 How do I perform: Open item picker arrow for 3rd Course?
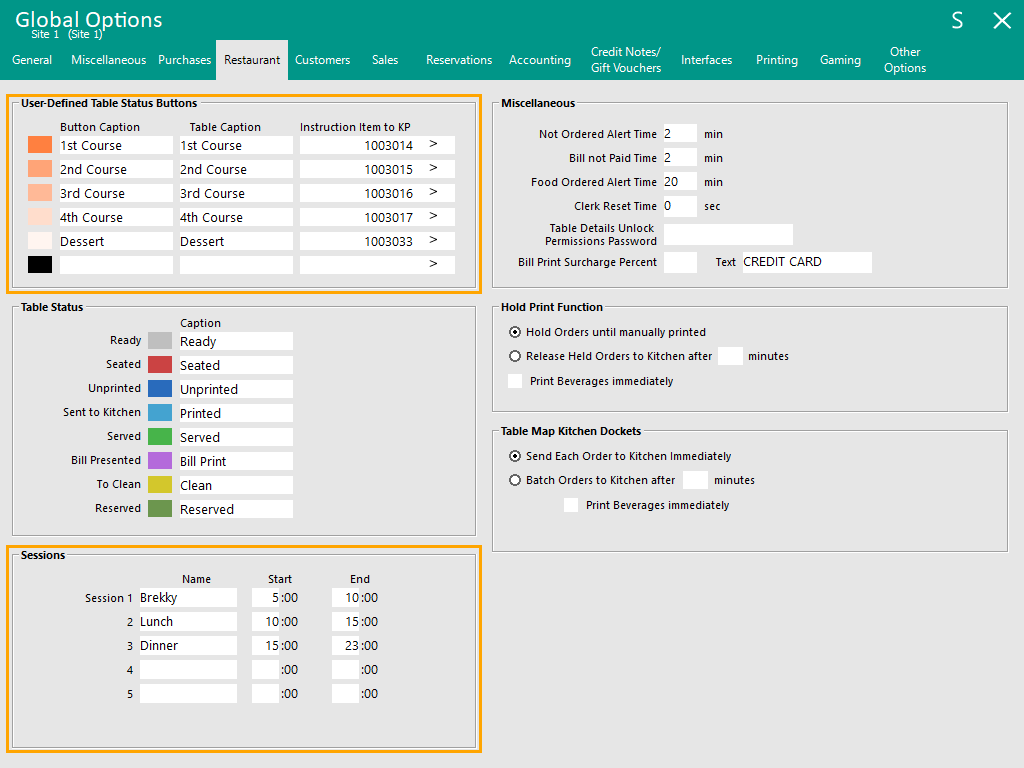[x=434, y=193]
